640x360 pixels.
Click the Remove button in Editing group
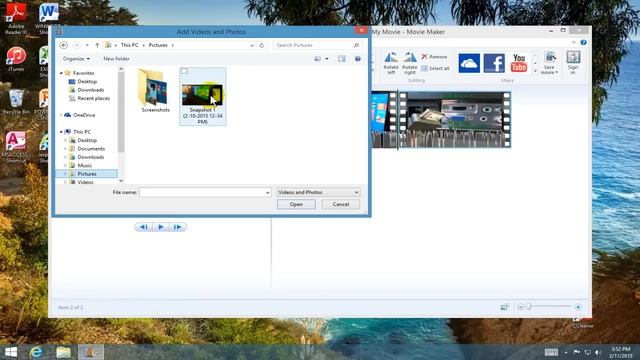point(434,57)
